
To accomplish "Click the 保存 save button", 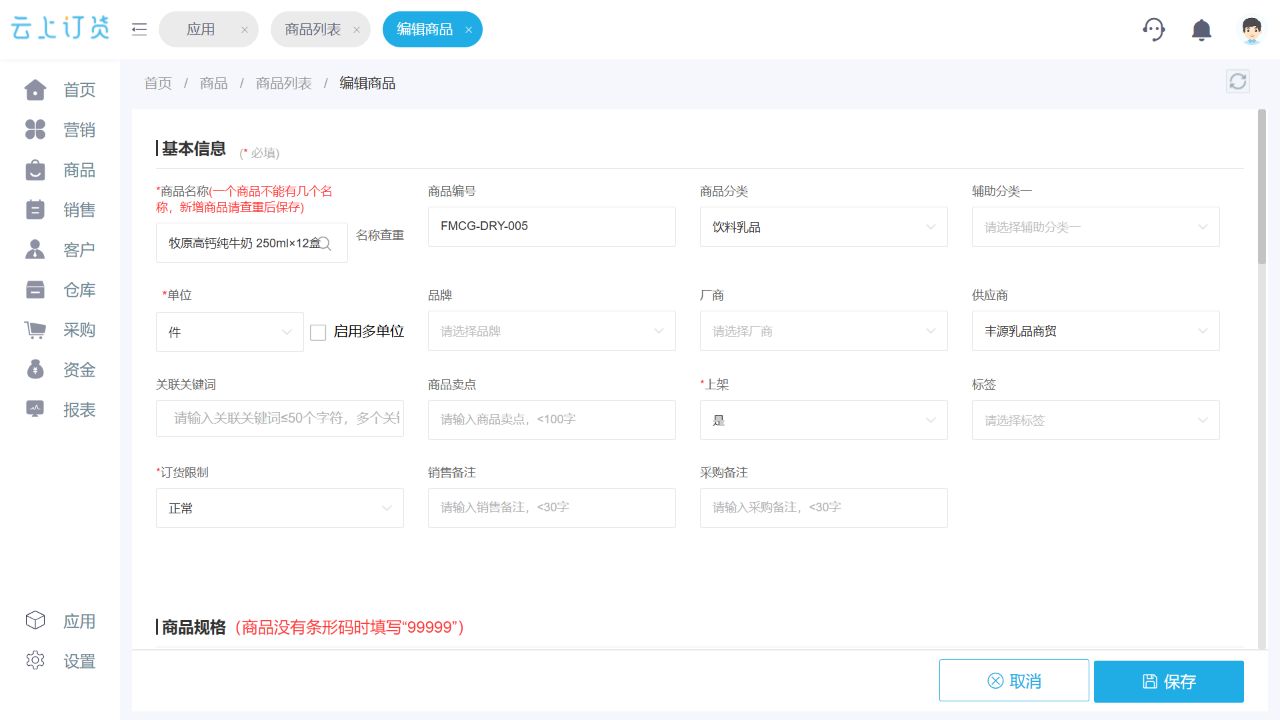I will tap(1169, 681).
